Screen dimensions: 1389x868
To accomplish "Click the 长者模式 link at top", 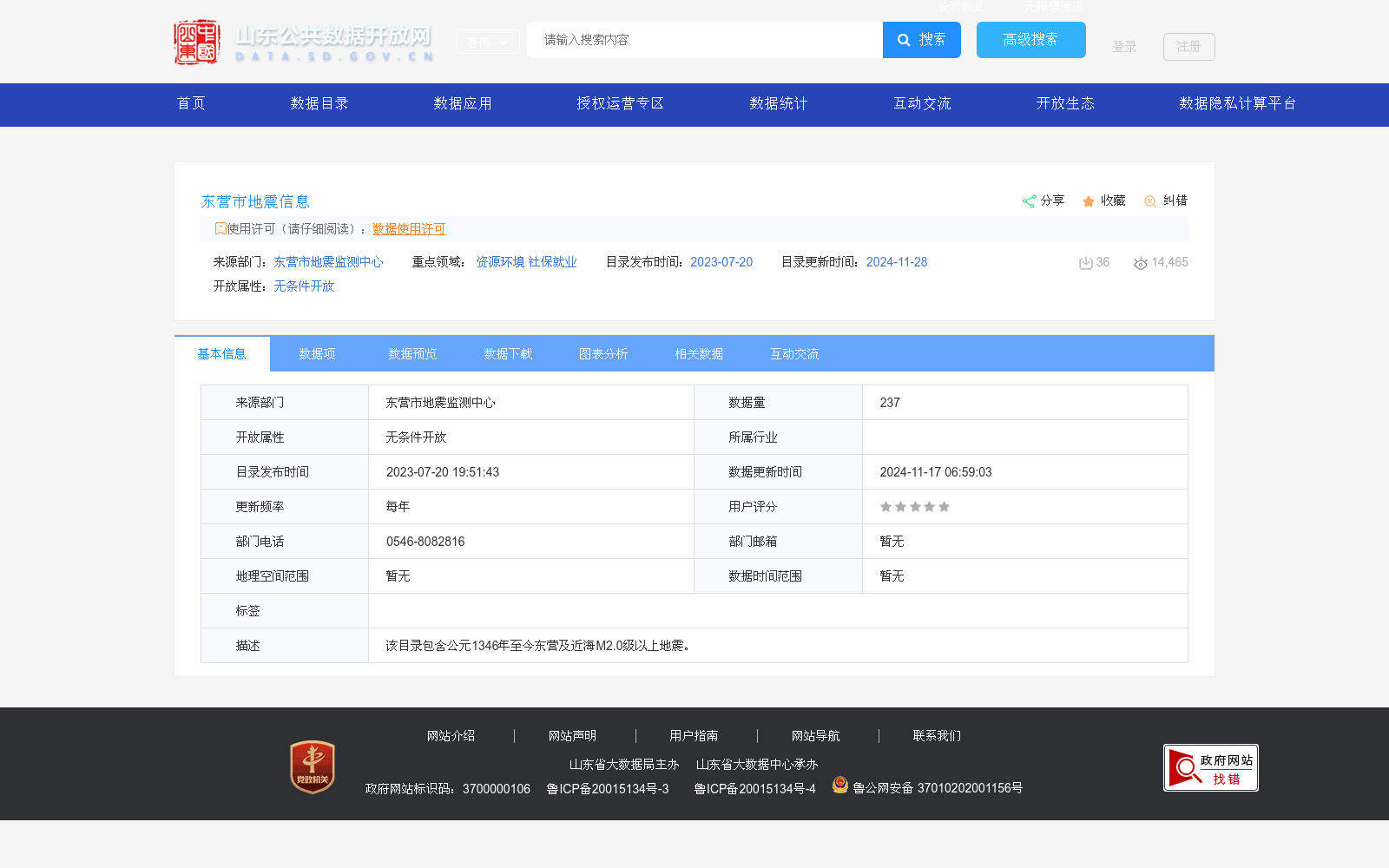I will click(961, 7).
